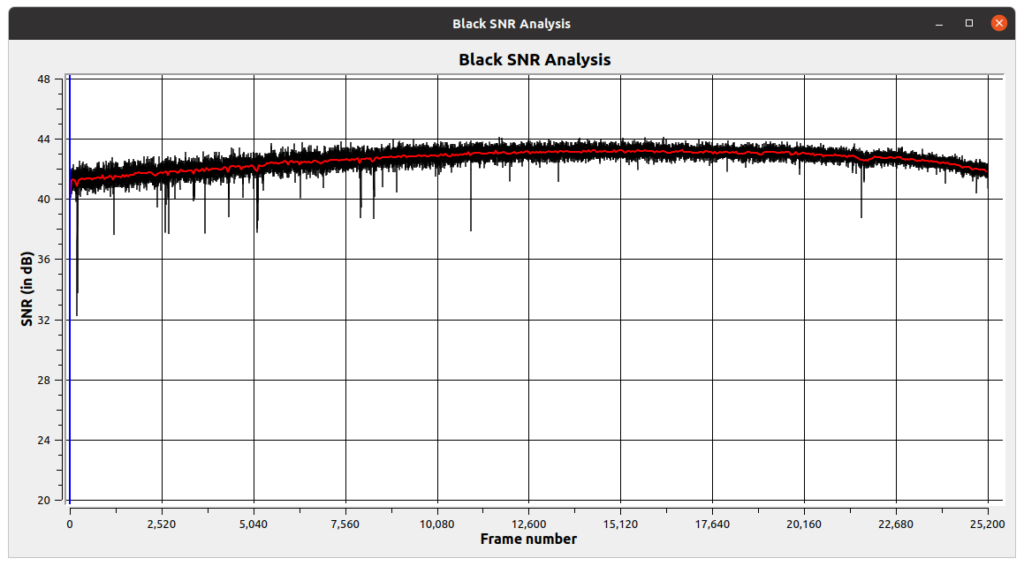Click the 7,560 frame tick label
Image resolution: width=1024 pixels, height=566 pixels.
(x=345, y=523)
